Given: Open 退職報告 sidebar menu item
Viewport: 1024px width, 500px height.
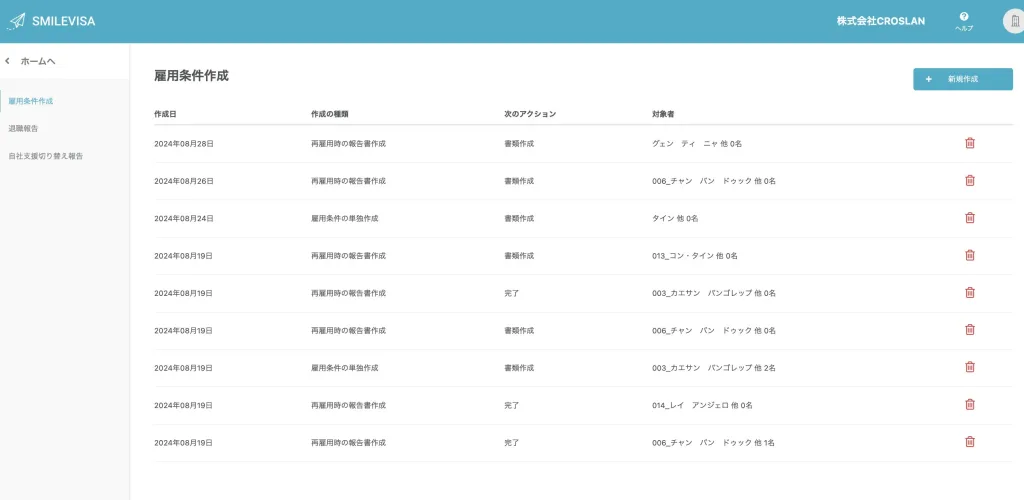Looking at the screenshot, I should click(23, 128).
